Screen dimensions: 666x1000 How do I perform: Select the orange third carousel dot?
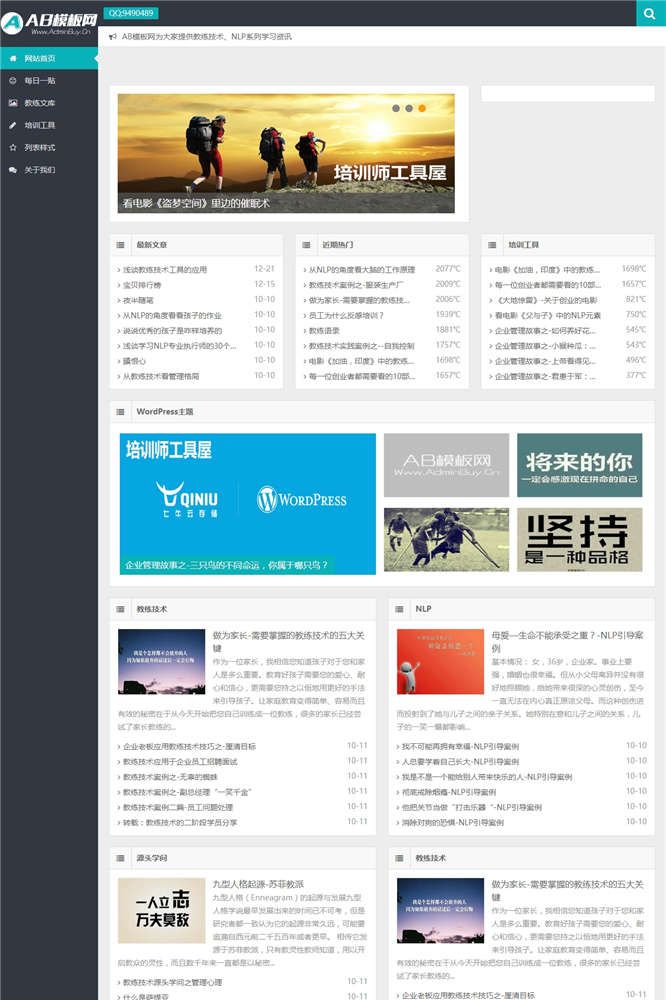(x=422, y=107)
